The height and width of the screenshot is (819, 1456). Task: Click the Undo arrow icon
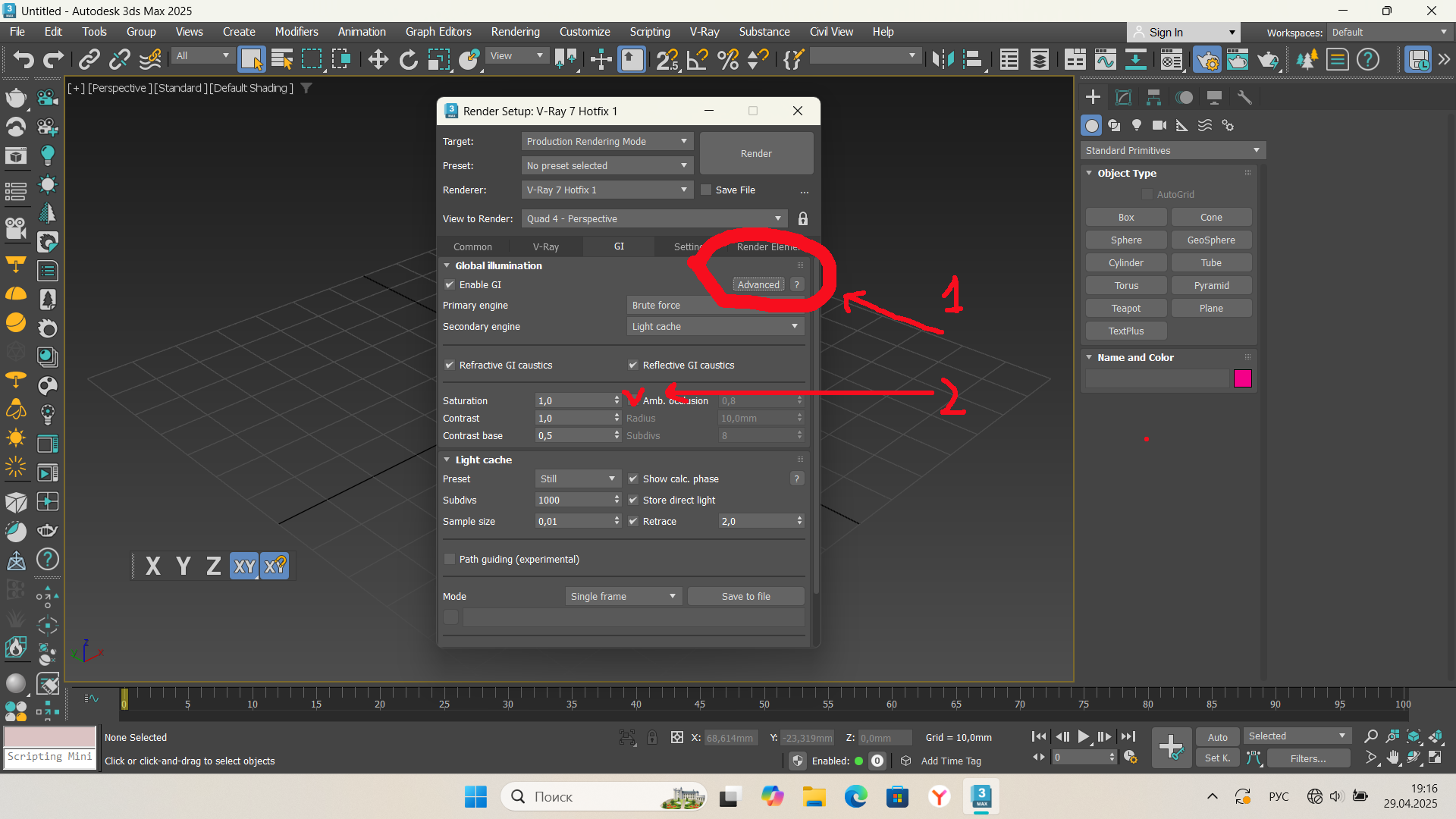click(24, 59)
